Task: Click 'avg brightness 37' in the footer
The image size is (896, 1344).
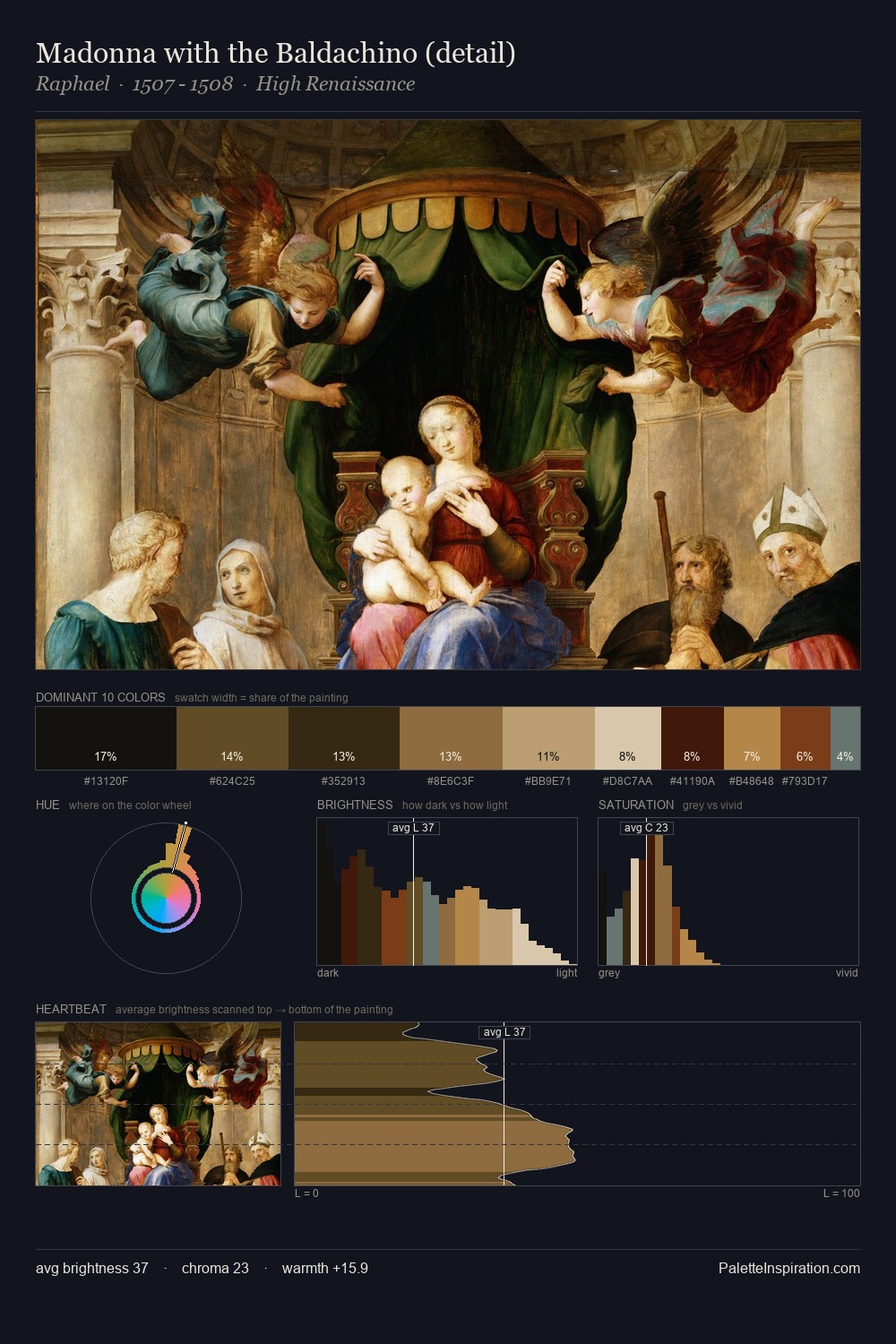Action: (92, 1268)
